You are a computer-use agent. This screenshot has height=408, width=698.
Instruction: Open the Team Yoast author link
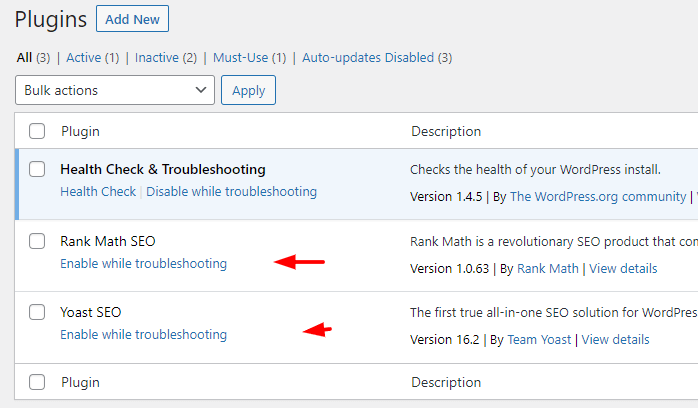point(539,340)
